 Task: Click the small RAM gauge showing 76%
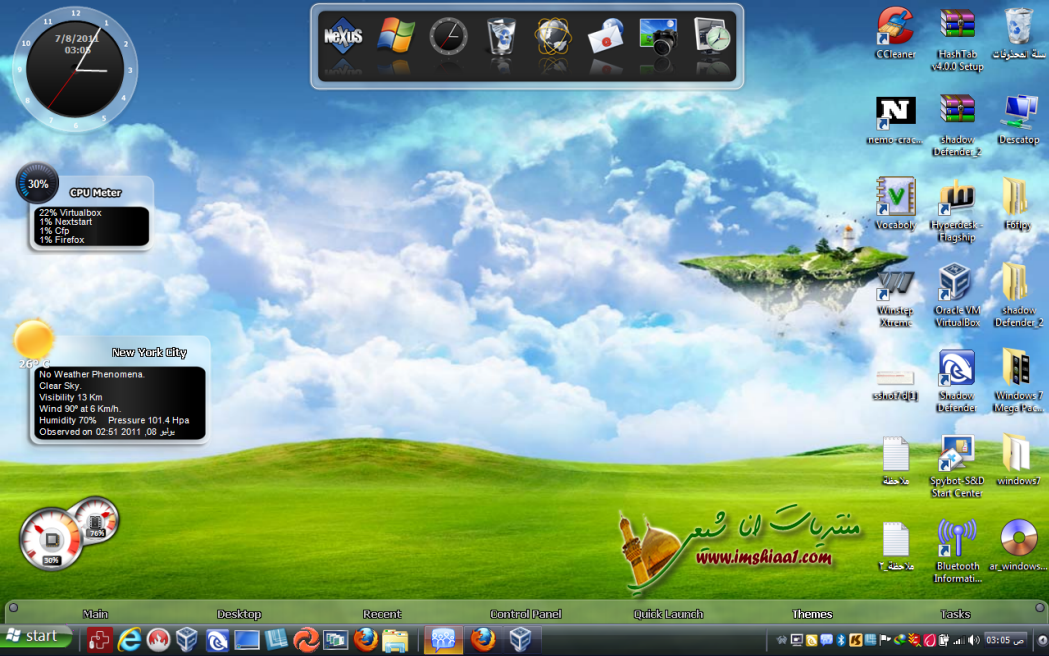(x=96, y=521)
